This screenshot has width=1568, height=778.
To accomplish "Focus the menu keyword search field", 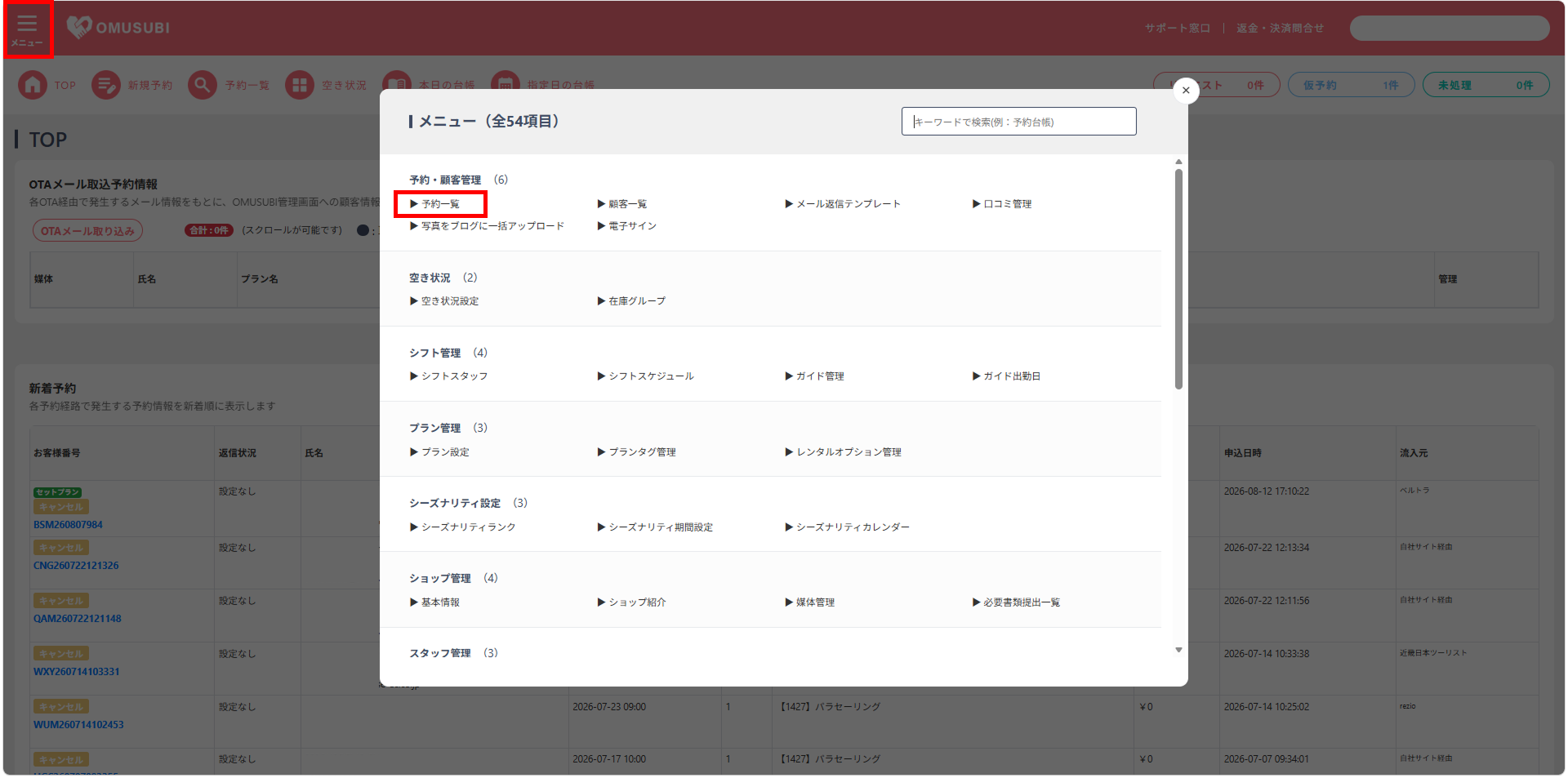I will 1018,122.
